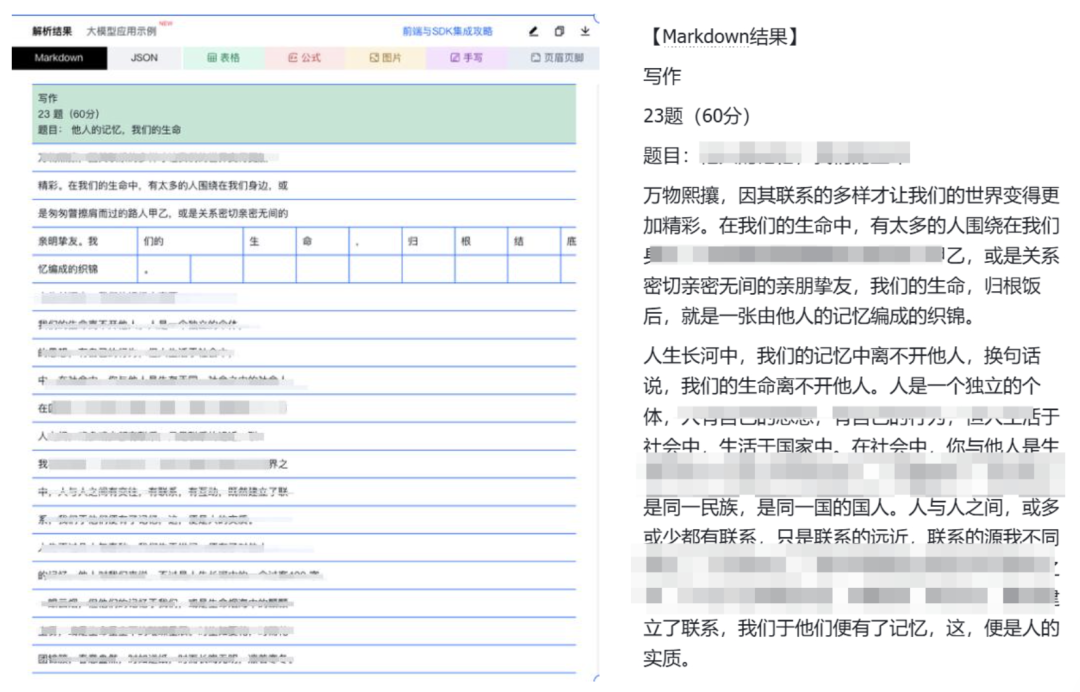The image size is (1080, 692).
Task: Click the copy icon in the toolbar
Action: click(558, 31)
